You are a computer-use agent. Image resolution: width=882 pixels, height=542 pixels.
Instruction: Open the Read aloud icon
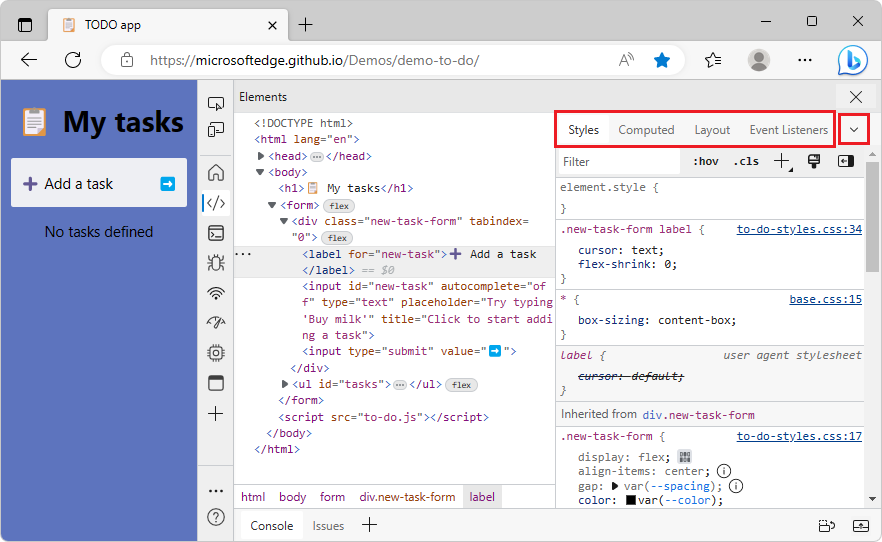[627, 60]
